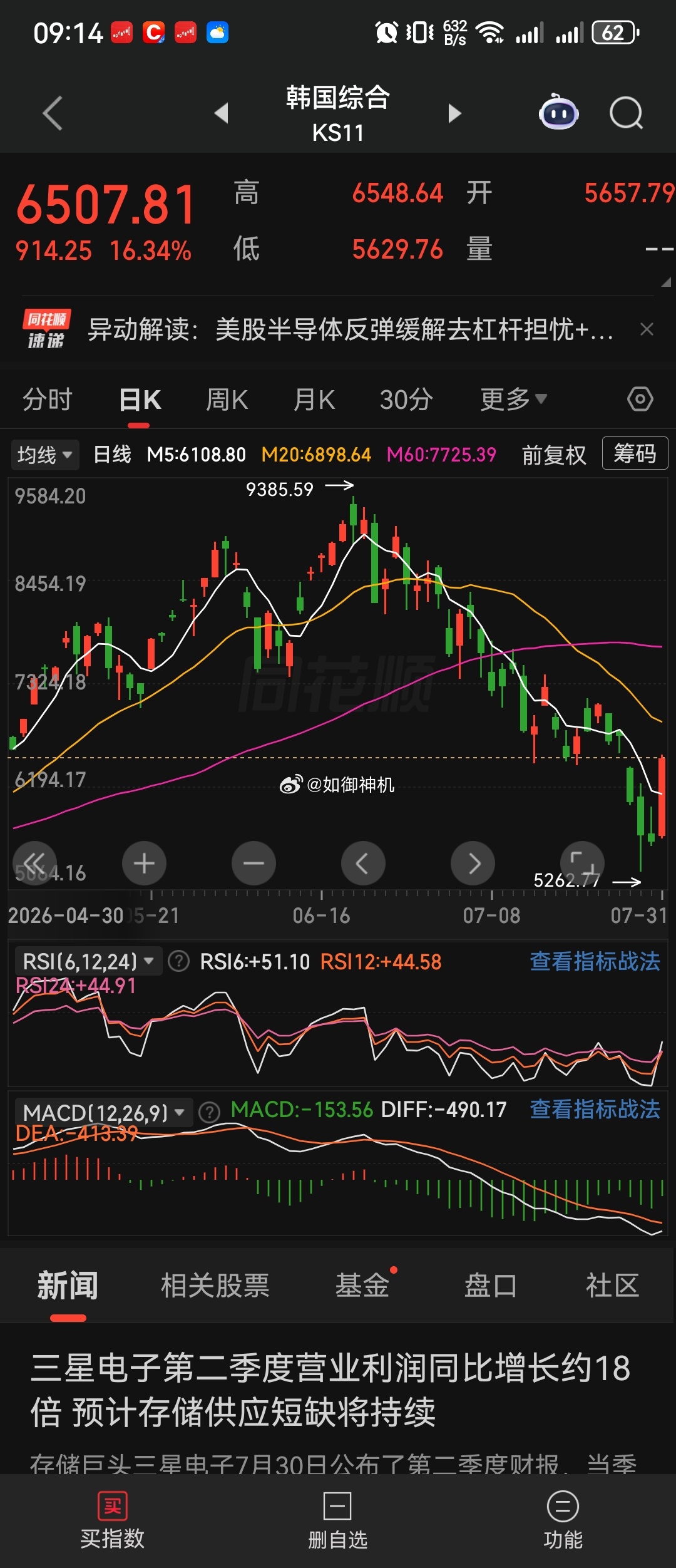Tap the 买指数 buy icon
Viewport: 676px width, 1568px height.
[x=113, y=1506]
